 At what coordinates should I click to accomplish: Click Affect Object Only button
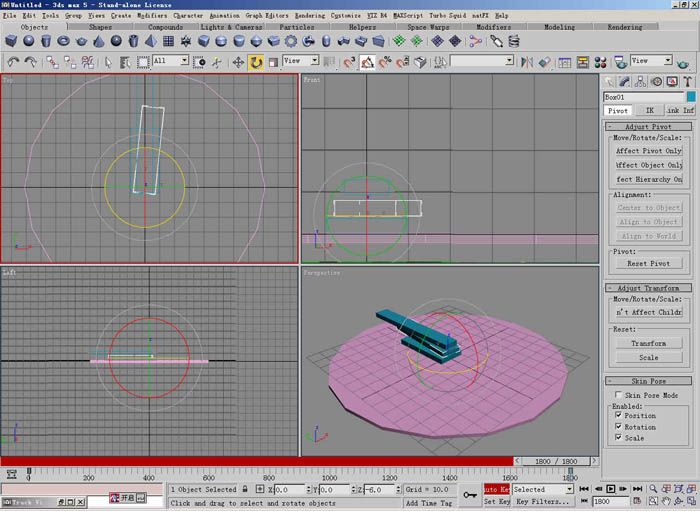pos(649,165)
